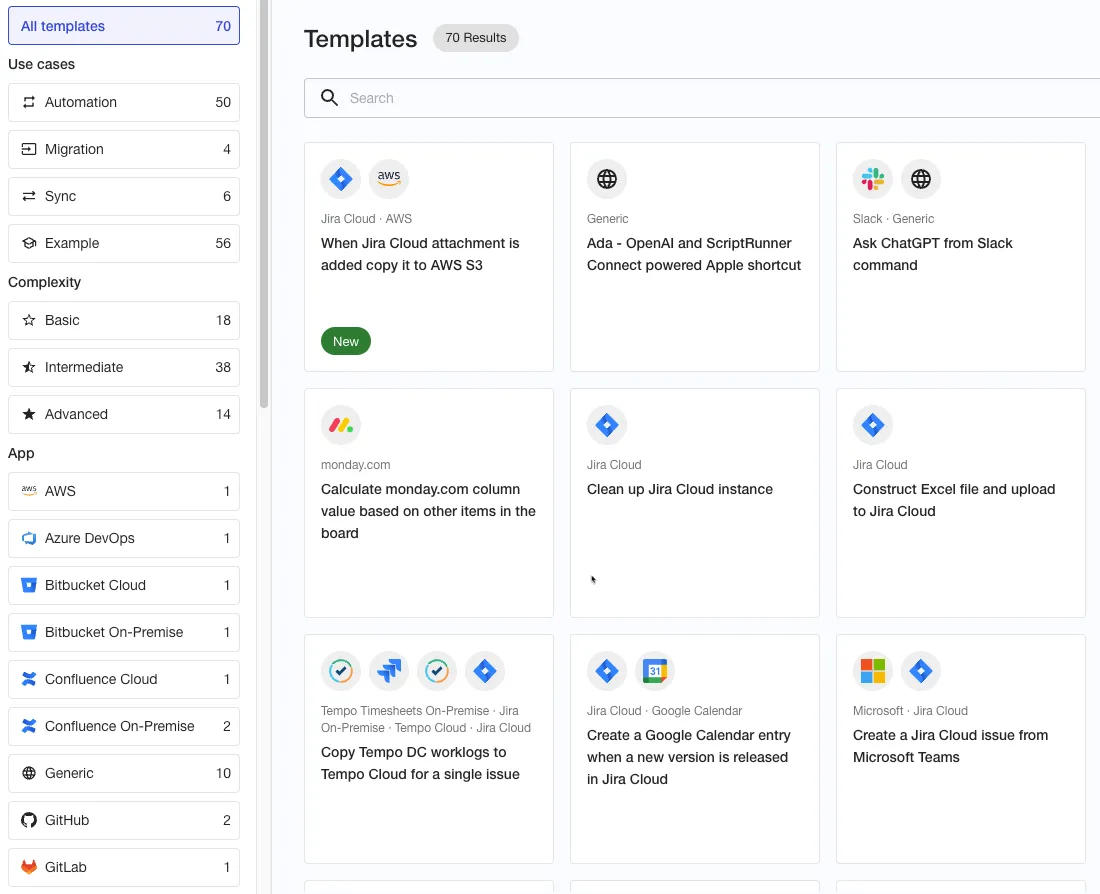Click the GitLab fox filter icon

pos(29,867)
